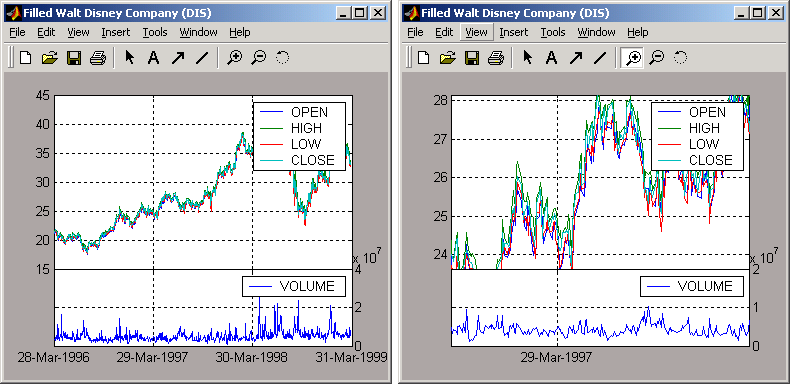Image resolution: width=790 pixels, height=384 pixels.
Task: Click 28-Mar-1996 date label in left plot
Action: (x=54, y=358)
